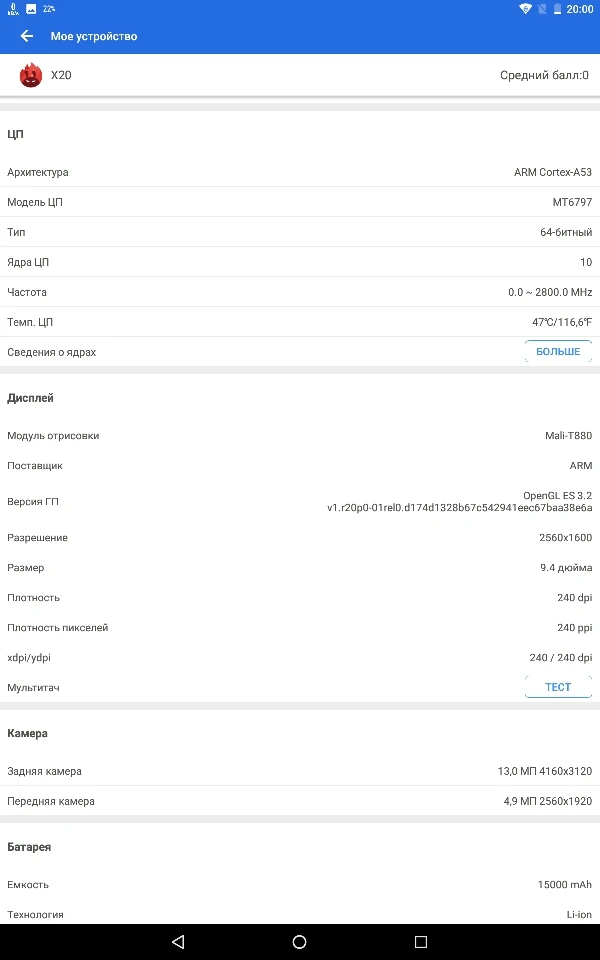Image resolution: width=600 pixels, height=960 pixels.
Task: Tap the Темп. ЦП temperature row
Action: 300,322
